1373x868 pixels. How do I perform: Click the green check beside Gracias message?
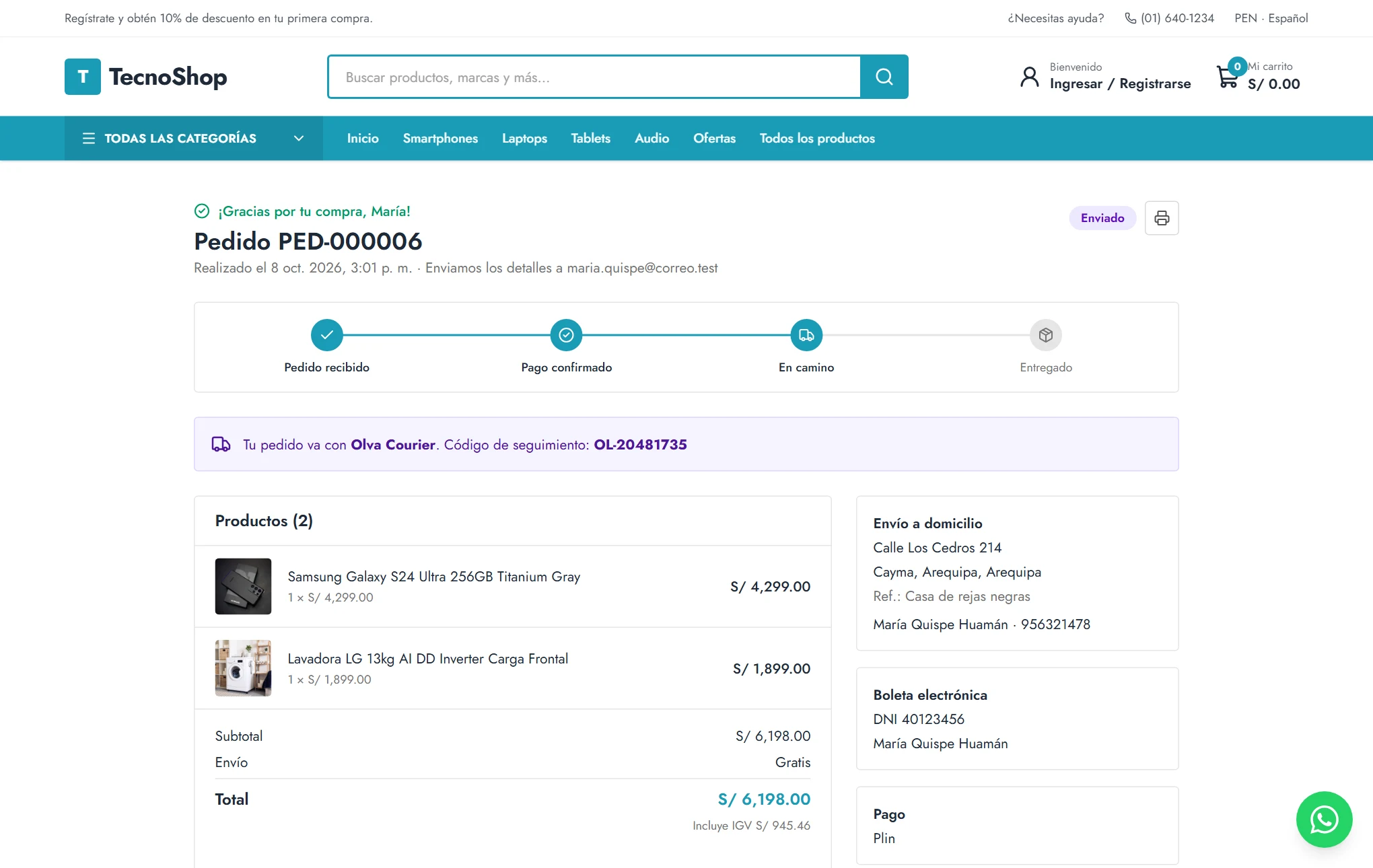tap(202, 211)
